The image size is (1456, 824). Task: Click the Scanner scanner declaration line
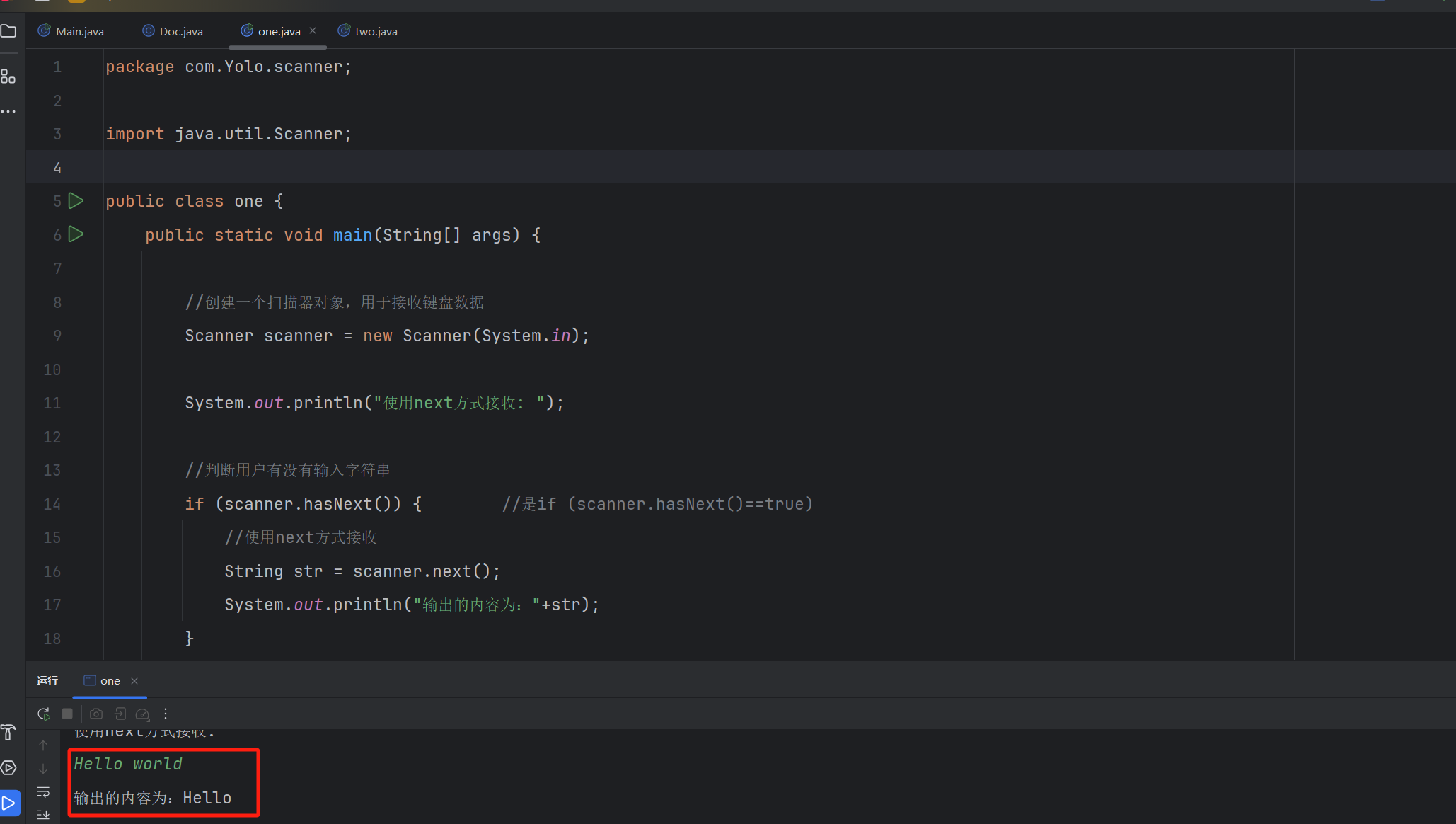click(387, 336)
